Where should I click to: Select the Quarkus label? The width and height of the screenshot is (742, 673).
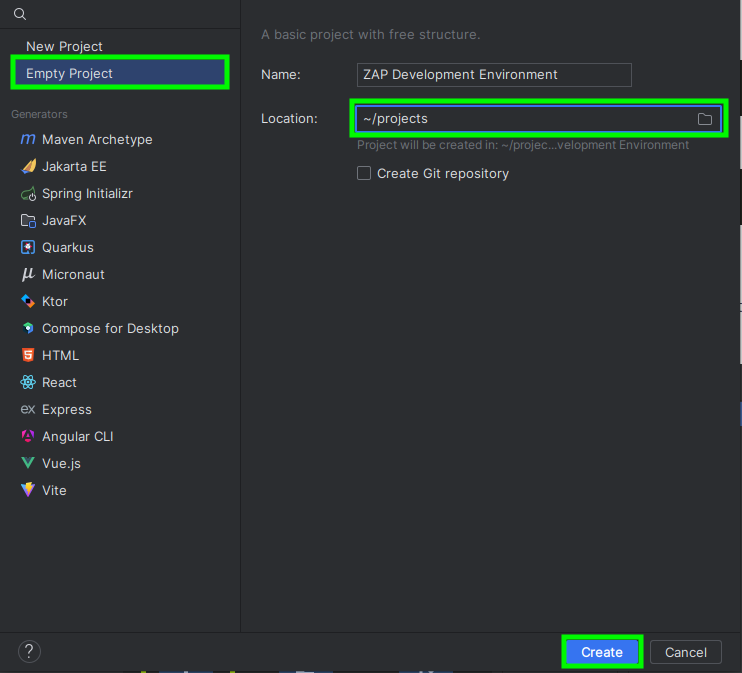[68, 248]
